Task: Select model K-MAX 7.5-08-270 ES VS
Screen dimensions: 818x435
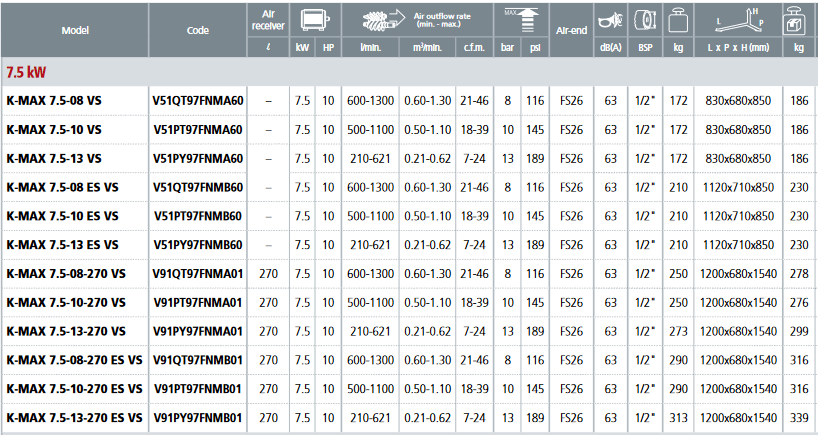Action: coord(74,360)
